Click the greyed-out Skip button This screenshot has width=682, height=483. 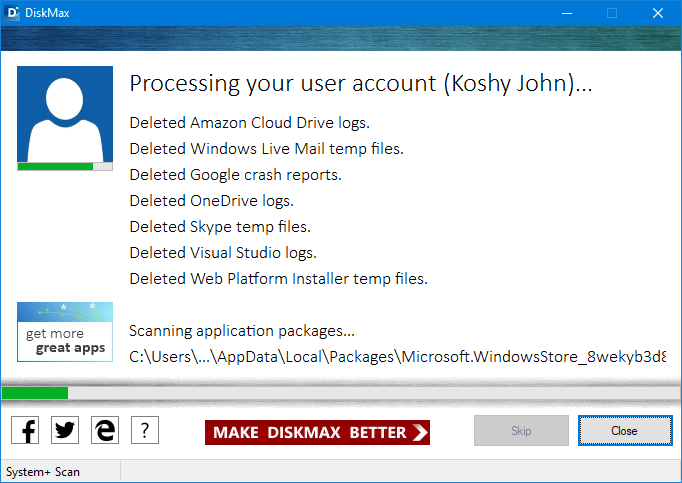521,430
